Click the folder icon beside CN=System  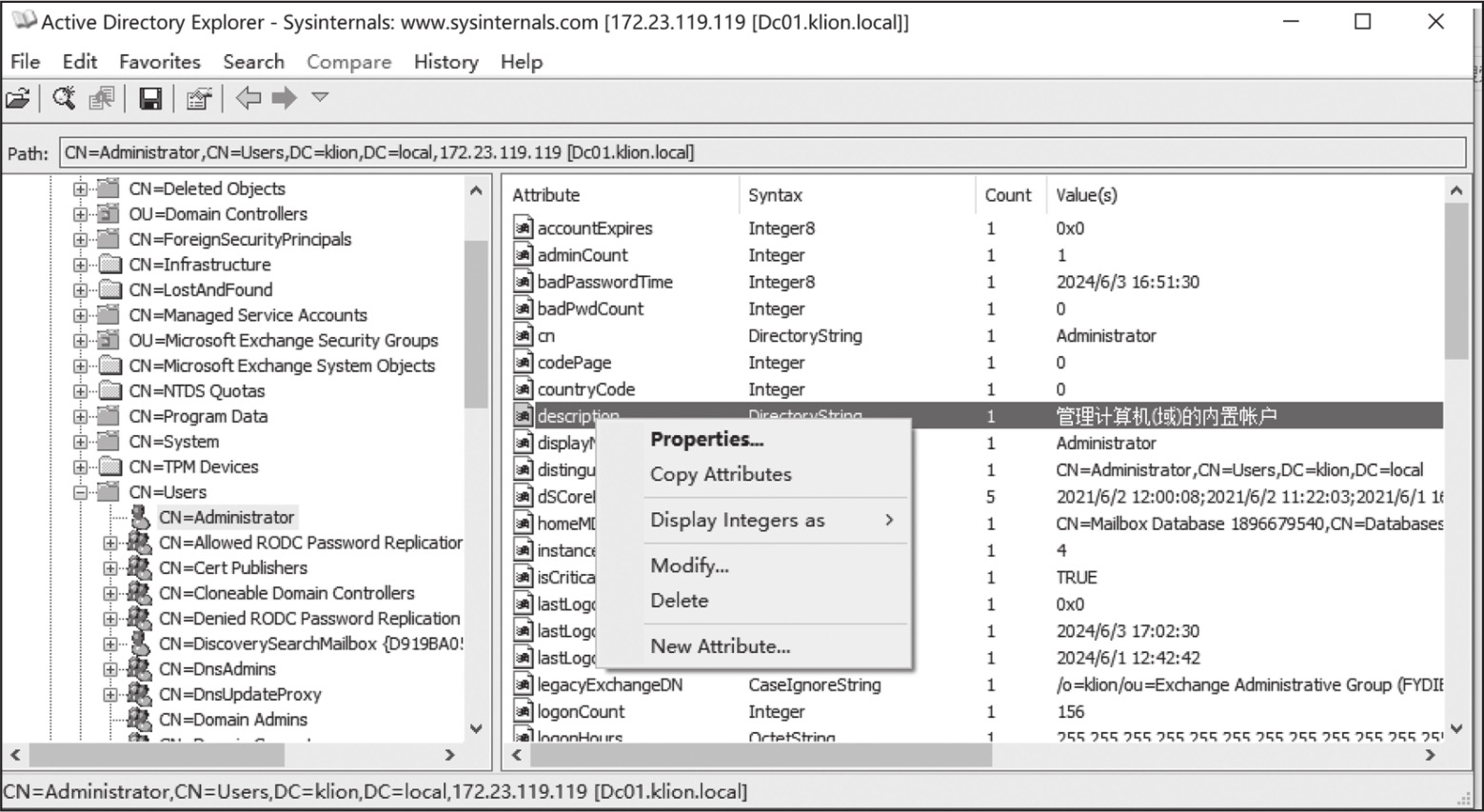click(110, 441)
